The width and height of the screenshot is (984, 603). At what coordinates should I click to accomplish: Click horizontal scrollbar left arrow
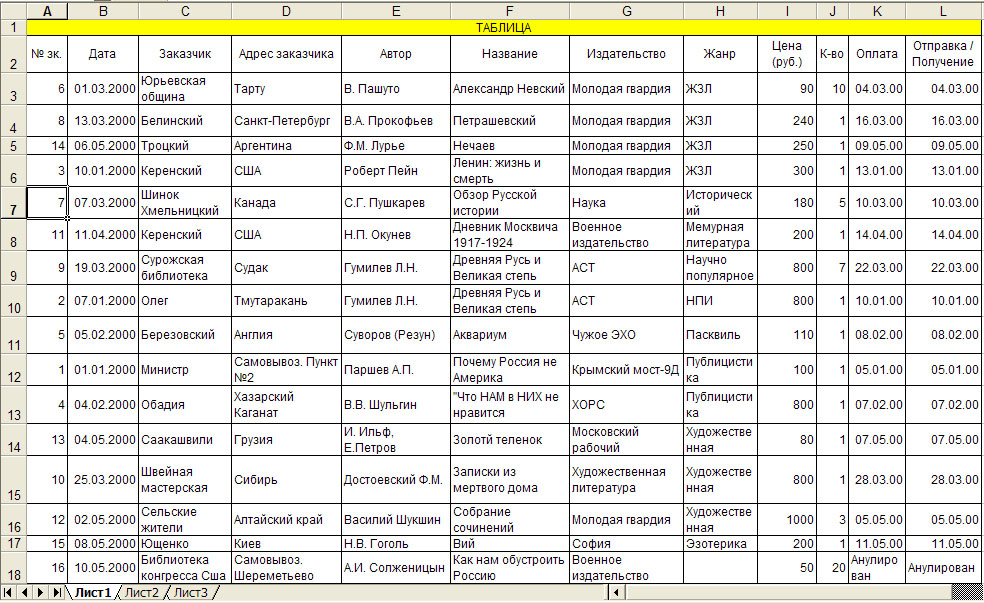point(616,592)
